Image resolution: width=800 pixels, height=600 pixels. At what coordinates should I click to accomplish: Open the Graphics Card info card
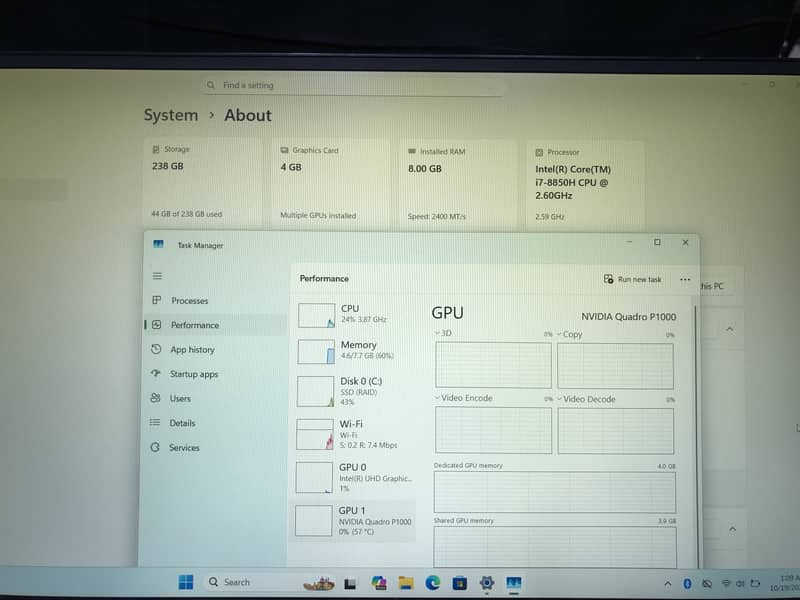(331, 183)
